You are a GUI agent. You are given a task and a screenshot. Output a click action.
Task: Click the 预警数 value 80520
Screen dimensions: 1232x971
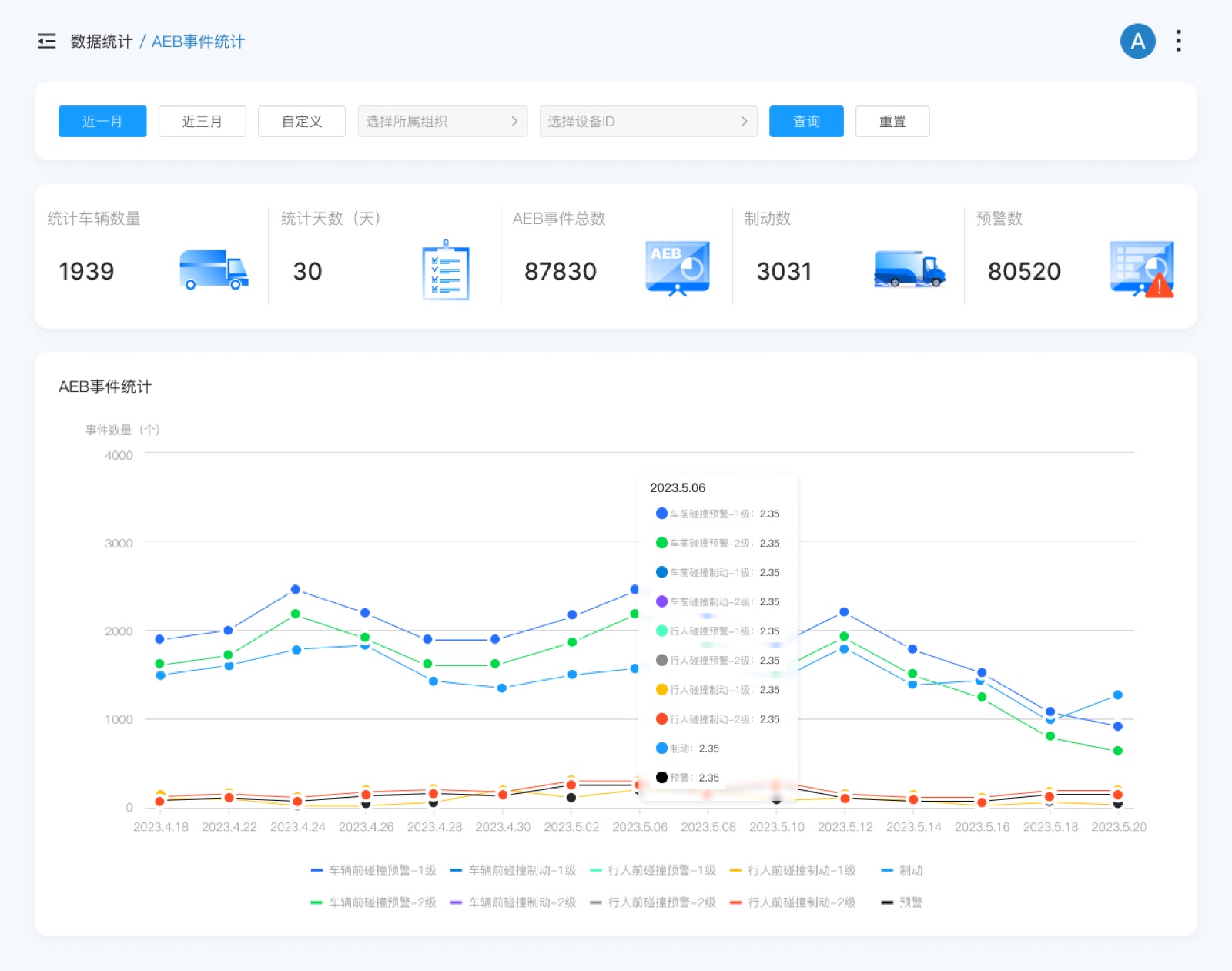tap(1024, 271)
